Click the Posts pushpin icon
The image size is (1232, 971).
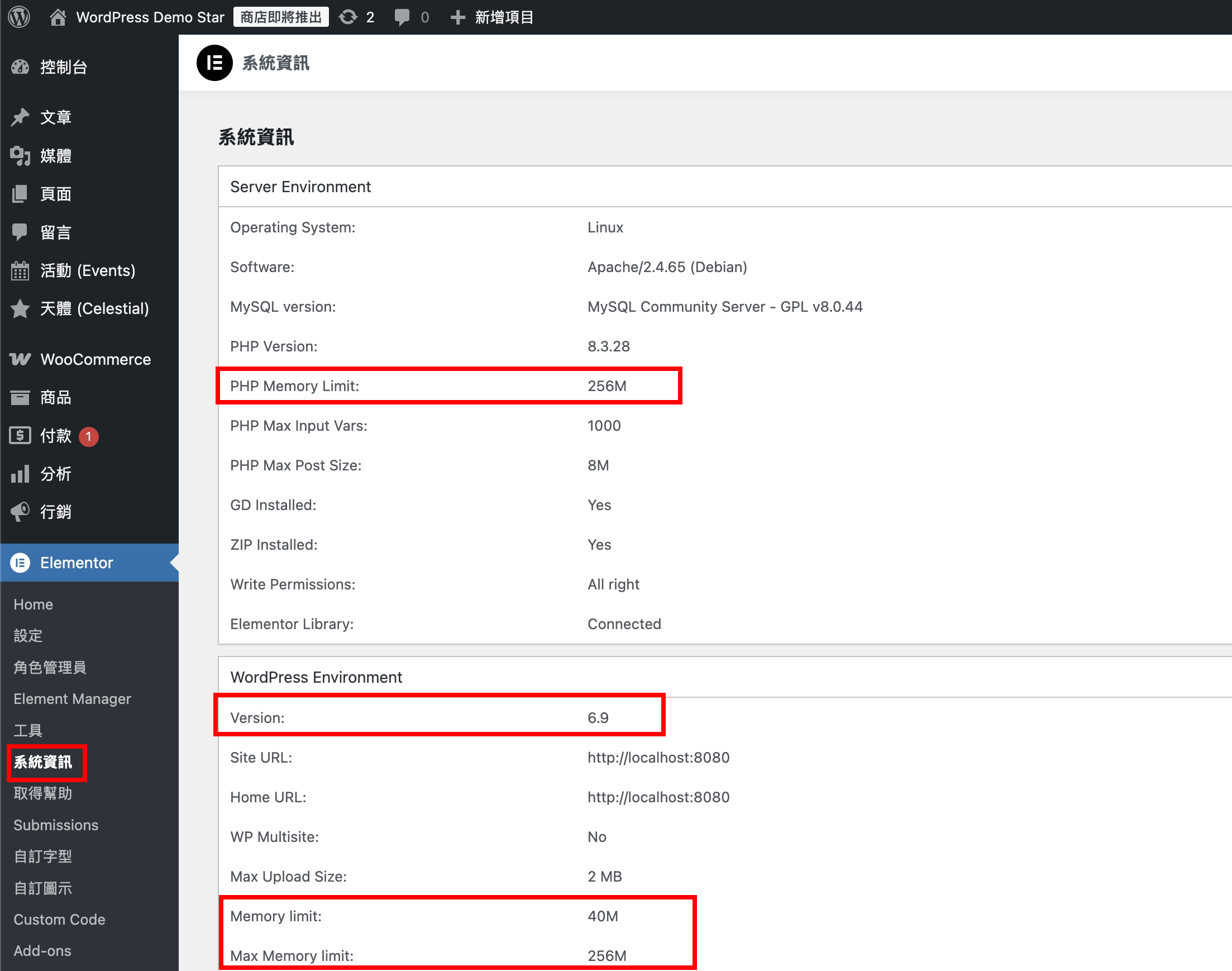click(x=20, y=117)
